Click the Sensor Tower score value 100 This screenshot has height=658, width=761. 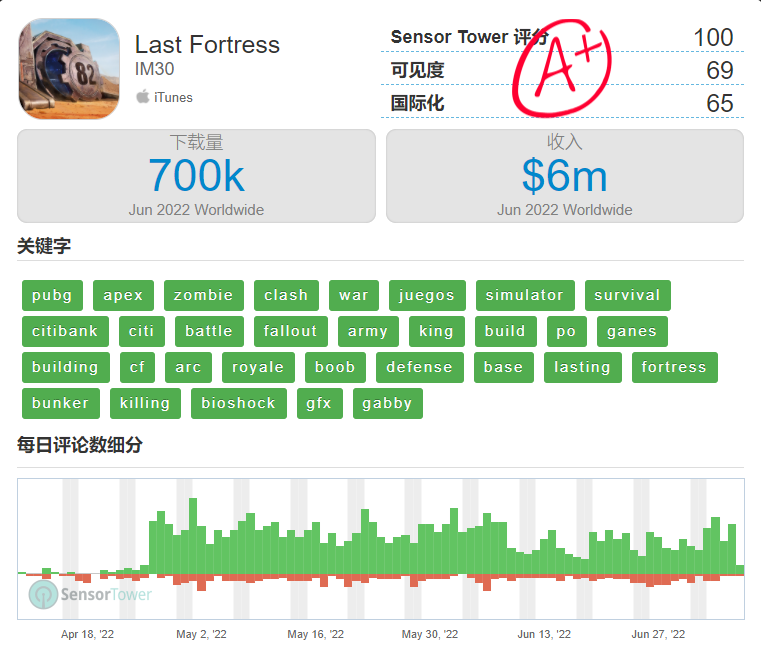click(x=713, y=37)
